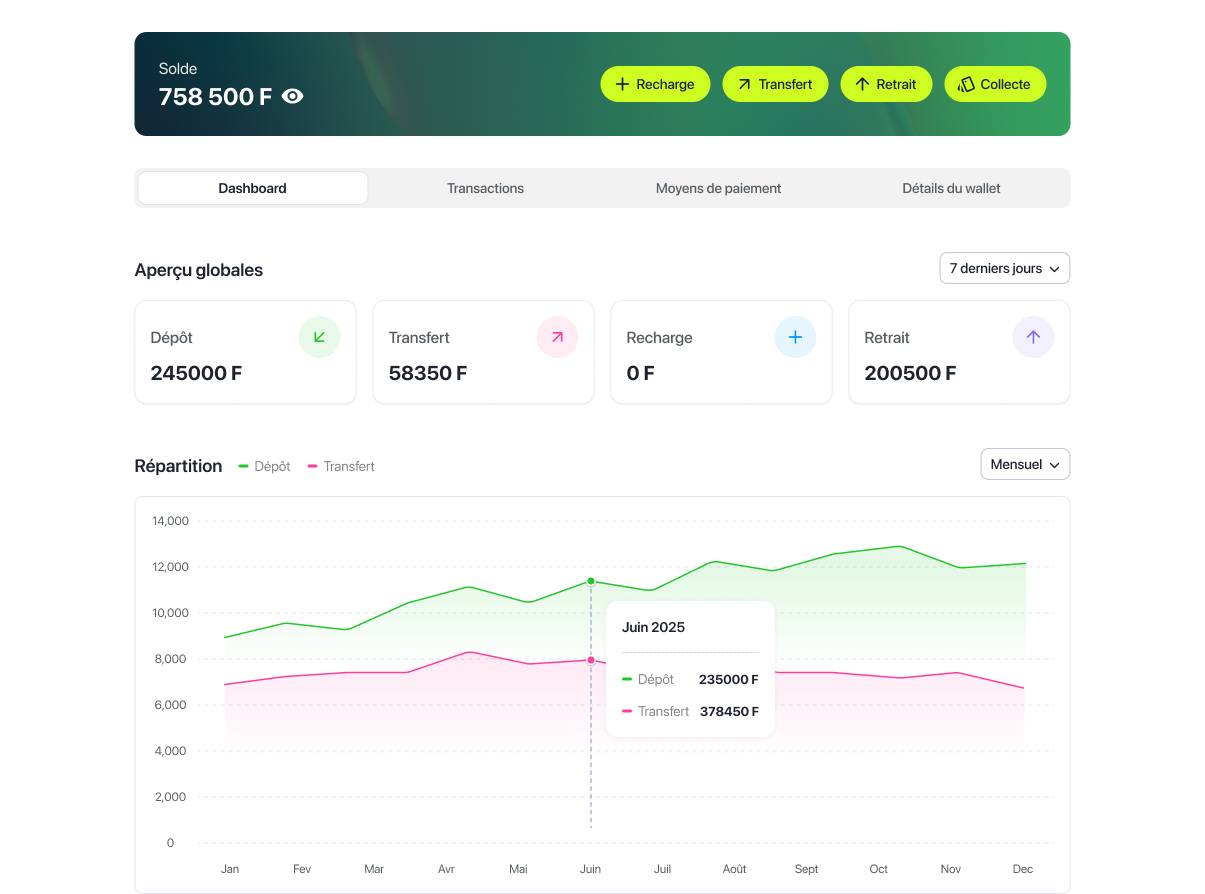Click the green Dépôt arrow icon
This screenshot has height=894, width=1205.
[x=319, y=337]
